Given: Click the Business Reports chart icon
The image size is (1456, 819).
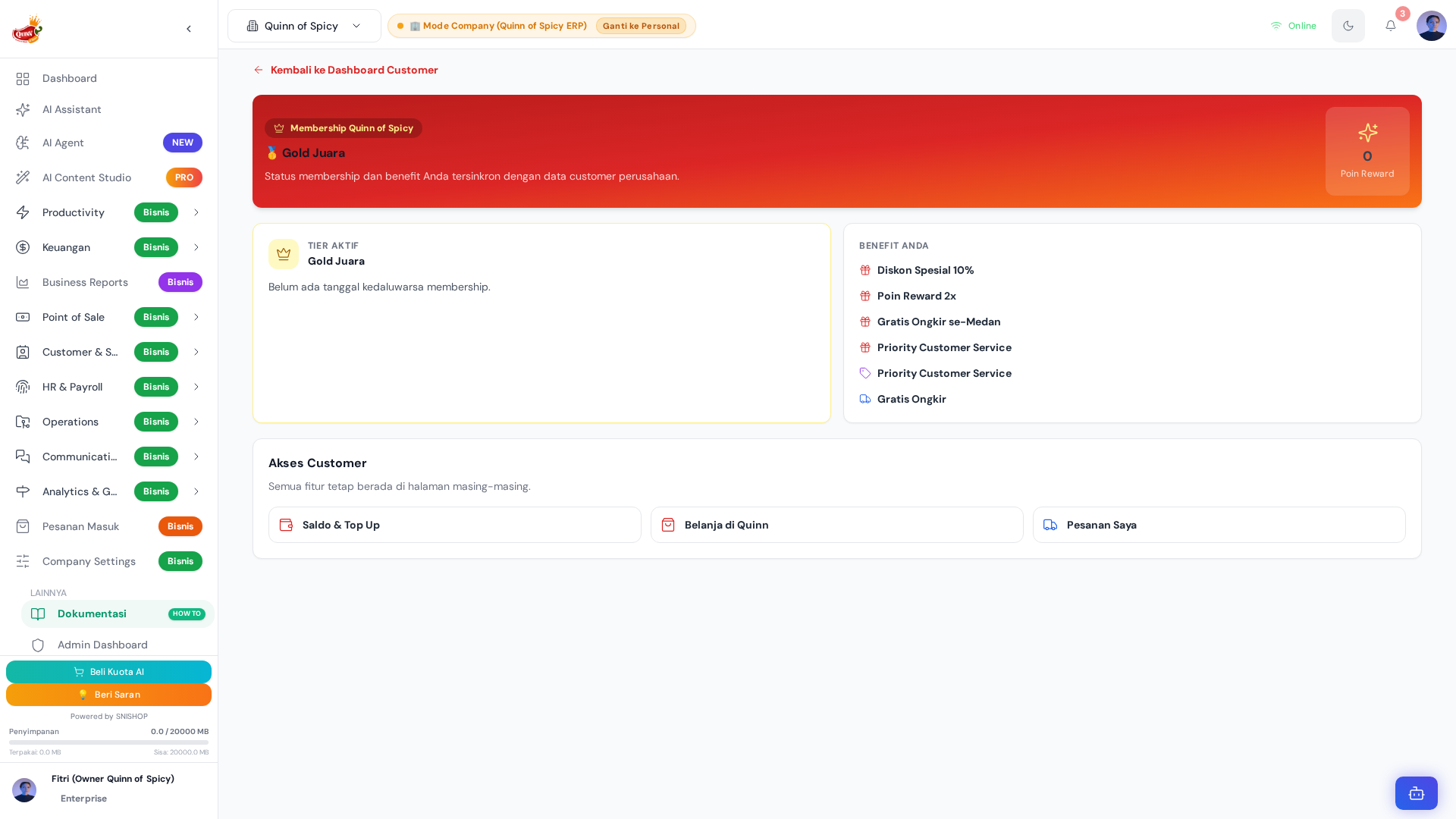Looking at the screenshot, I should click(23, 282).
